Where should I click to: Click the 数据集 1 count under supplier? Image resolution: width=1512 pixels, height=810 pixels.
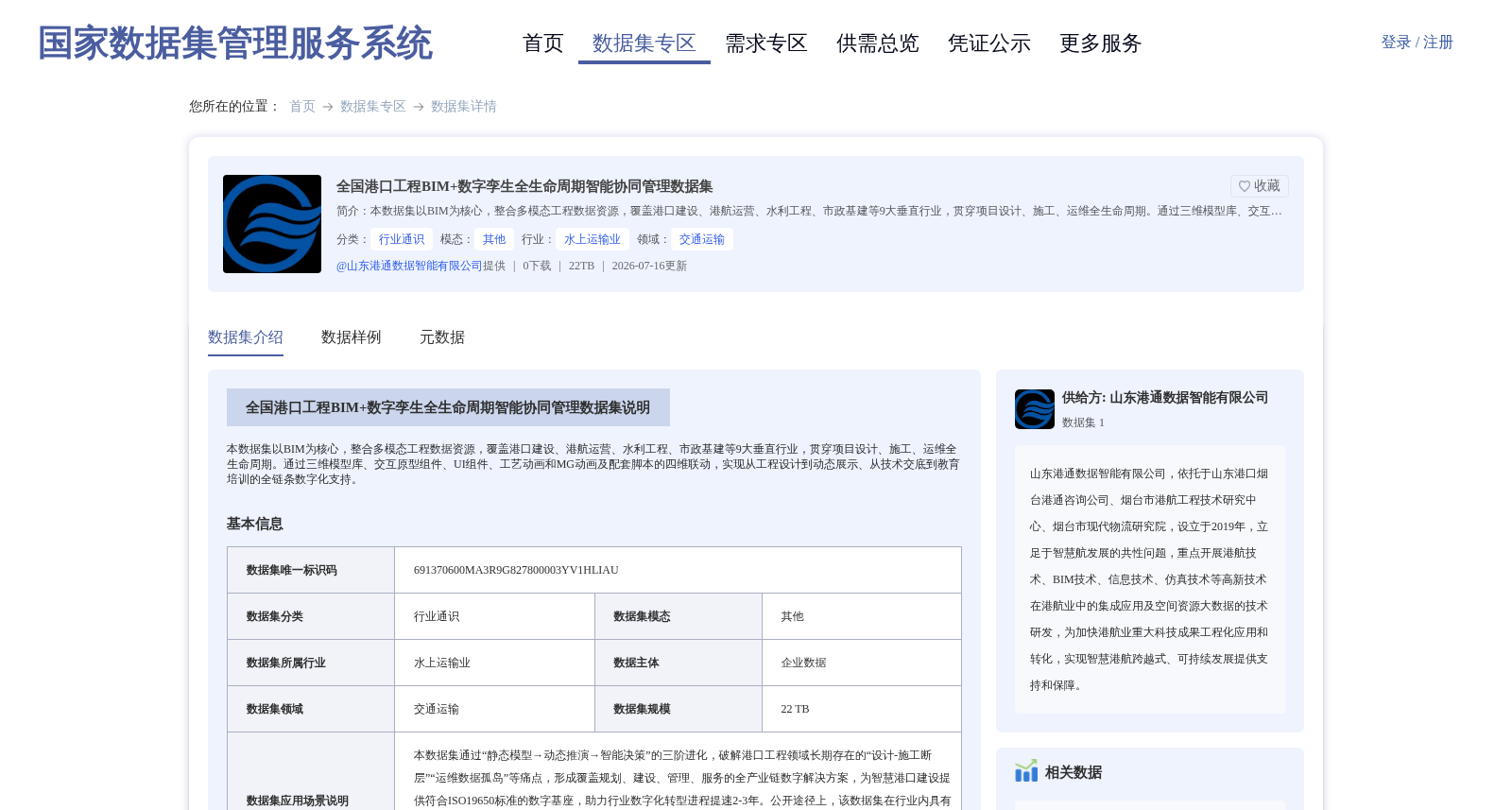coord(1083,422)
